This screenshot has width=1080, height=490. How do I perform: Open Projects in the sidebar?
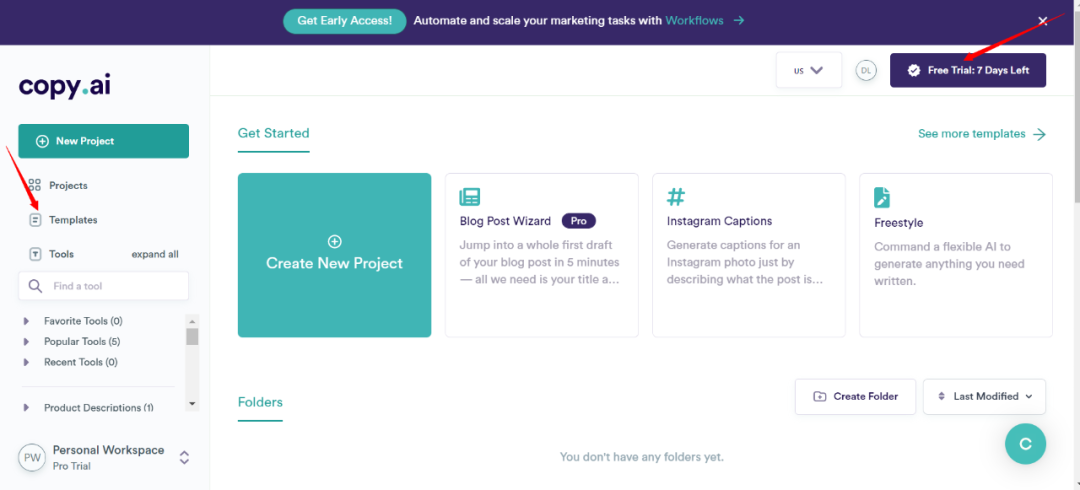[x=67, y=185]
